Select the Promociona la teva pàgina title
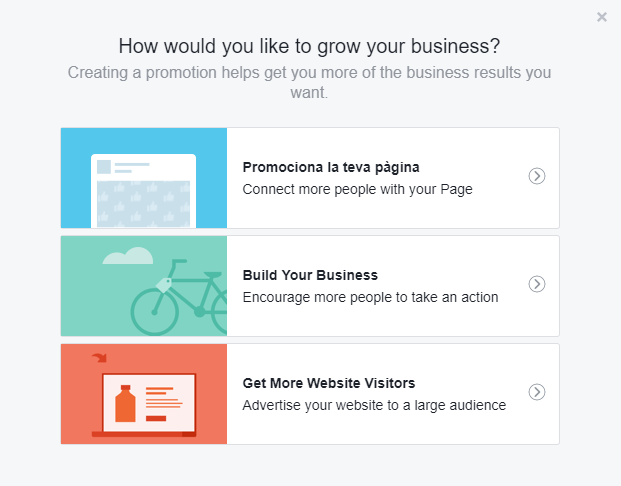This screenshot has height=486, width=621. coord(330,167)
